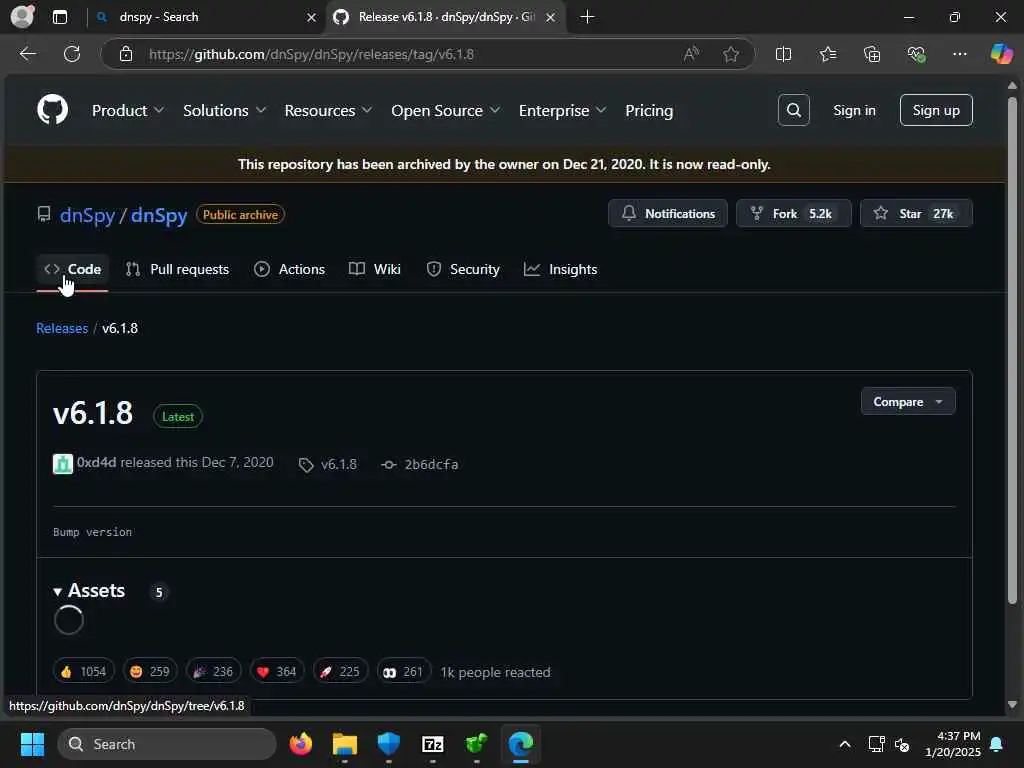Click the page vertical scrollbar thumb
1024x768 pixels.
[x=1012, y=351]
